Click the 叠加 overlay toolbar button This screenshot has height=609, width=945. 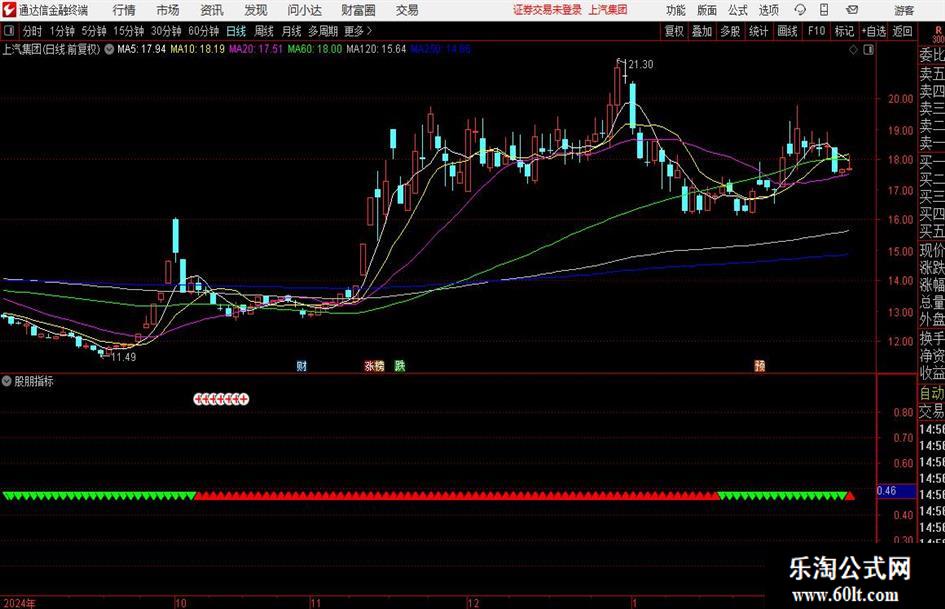click(702, 31)
